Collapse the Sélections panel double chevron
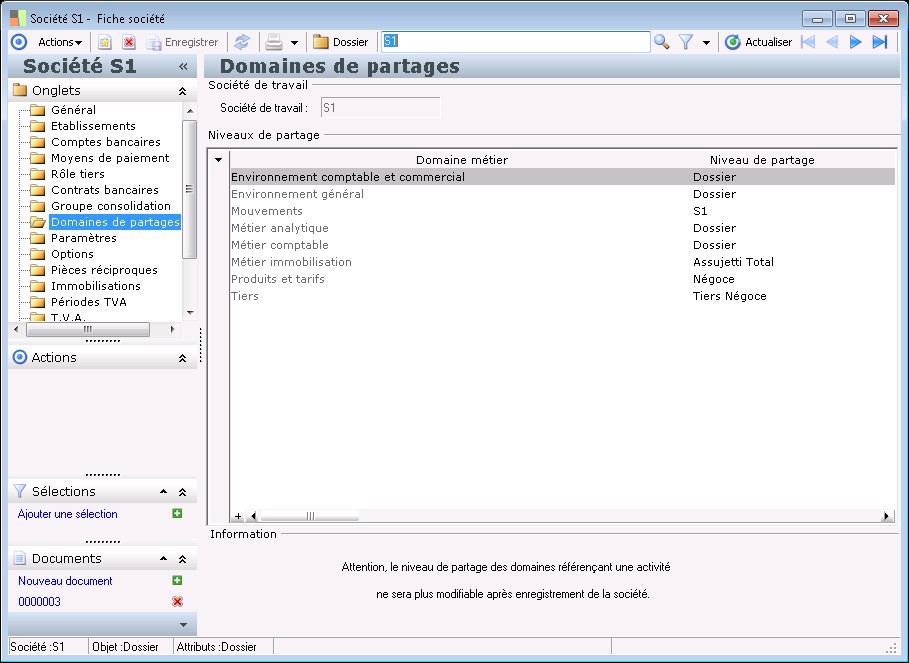Image resolution: width=909 pixels, height=663 pixels. (x=182, y=492)
